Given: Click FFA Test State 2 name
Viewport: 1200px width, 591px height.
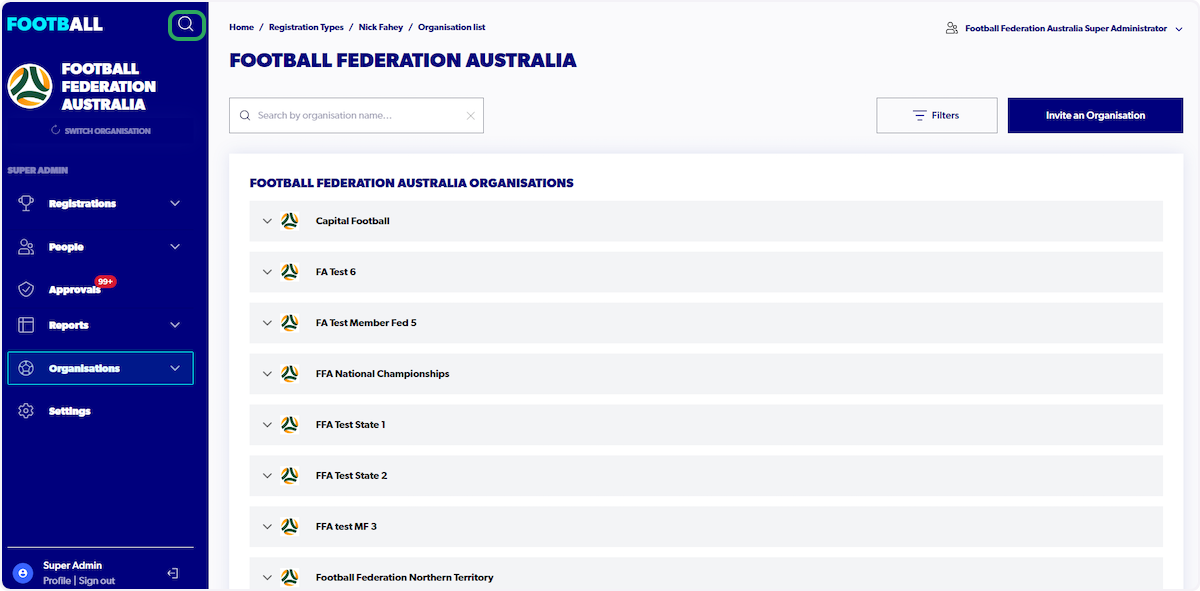Looking at the screenshot, I should click(352, 476).
